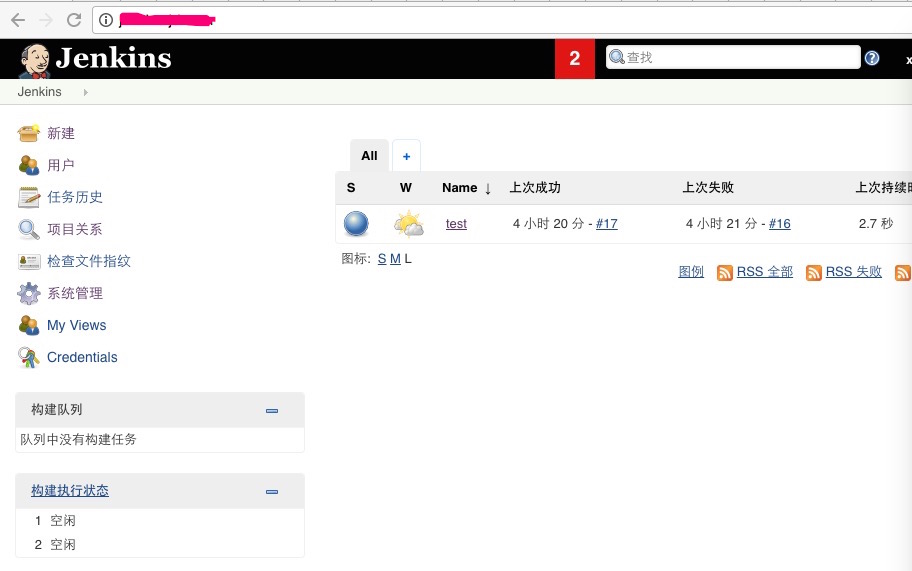This screenshot has width=912, height=571.
Task: Click the Credentials keys icon
Action: pyautogui.click(x=28, y=357)
